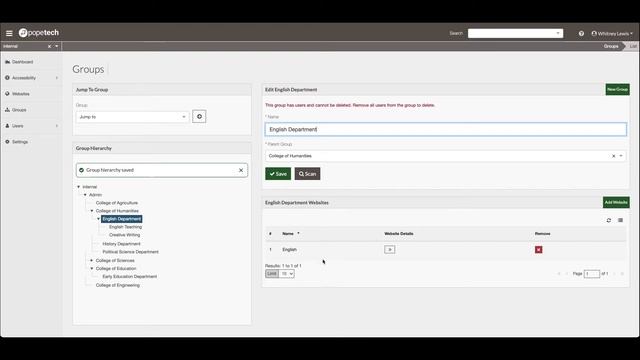Open the table columns list icon
Viewport: 640px width, 360px height.
point(620,220)
